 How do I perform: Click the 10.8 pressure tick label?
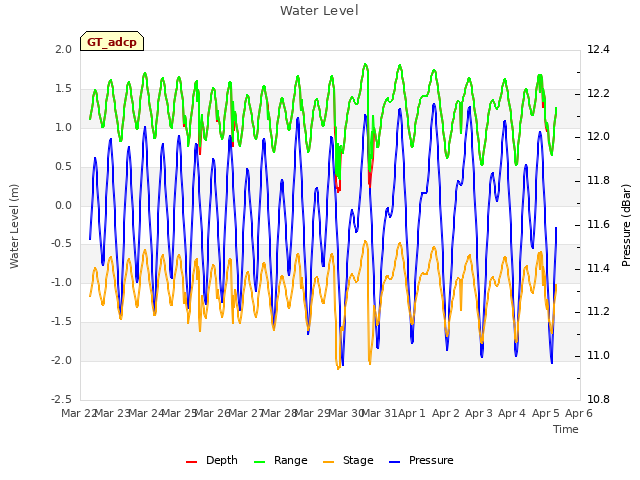pyautogui.click(x=598, y=399)
